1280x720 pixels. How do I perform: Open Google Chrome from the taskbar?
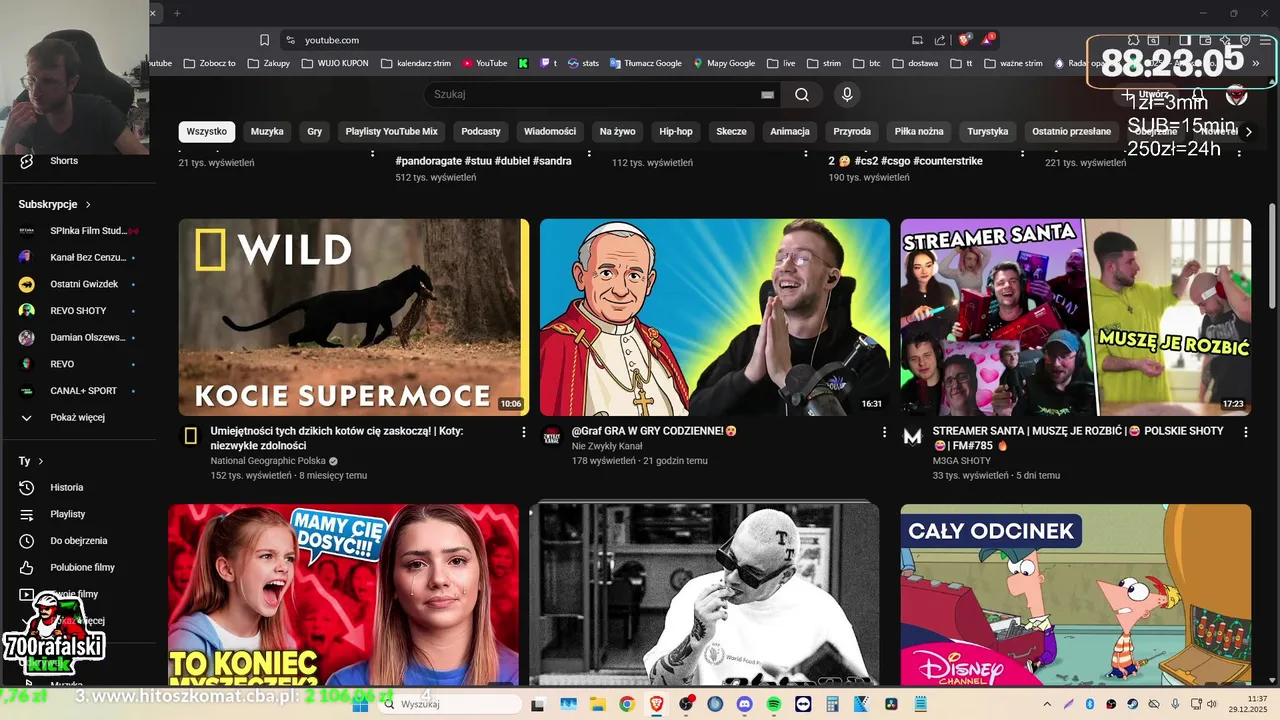(626, 704)
